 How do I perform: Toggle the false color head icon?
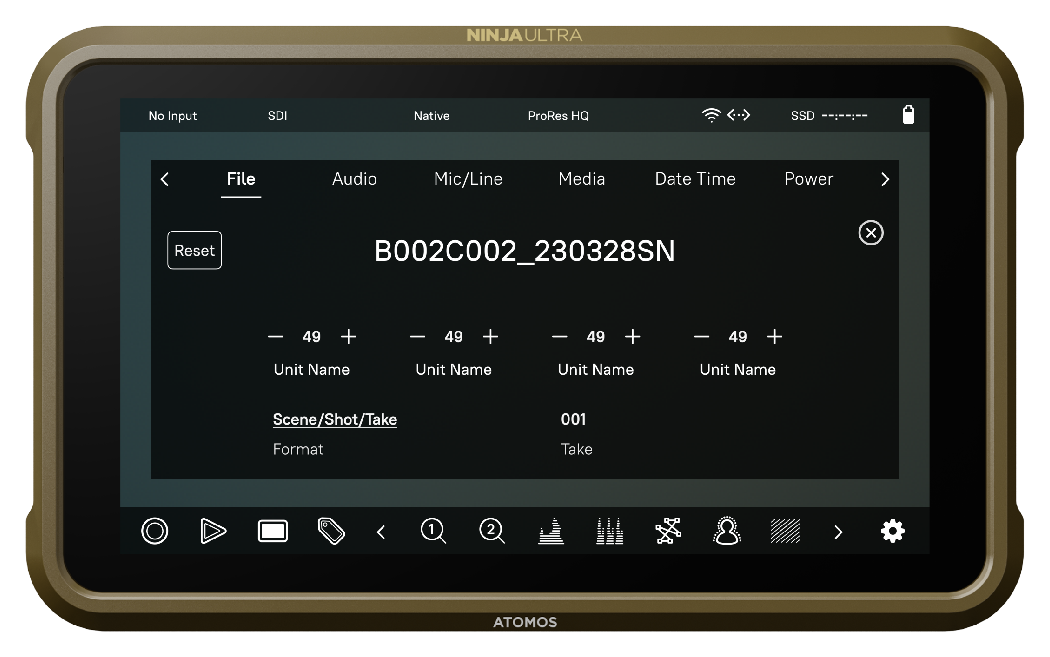(727, 532)
